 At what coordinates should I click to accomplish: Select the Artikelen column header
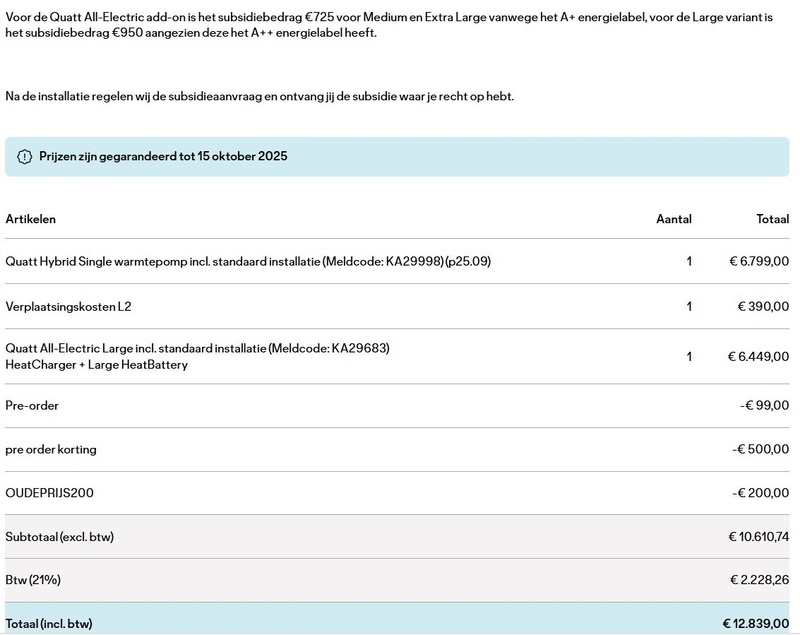click(31, 219)
